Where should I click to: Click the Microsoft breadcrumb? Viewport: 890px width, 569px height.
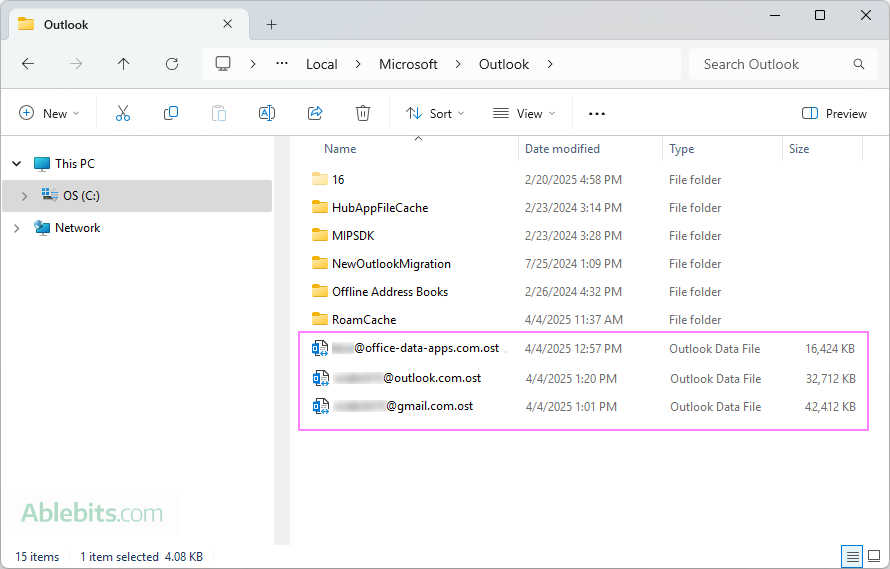[408, 64]
